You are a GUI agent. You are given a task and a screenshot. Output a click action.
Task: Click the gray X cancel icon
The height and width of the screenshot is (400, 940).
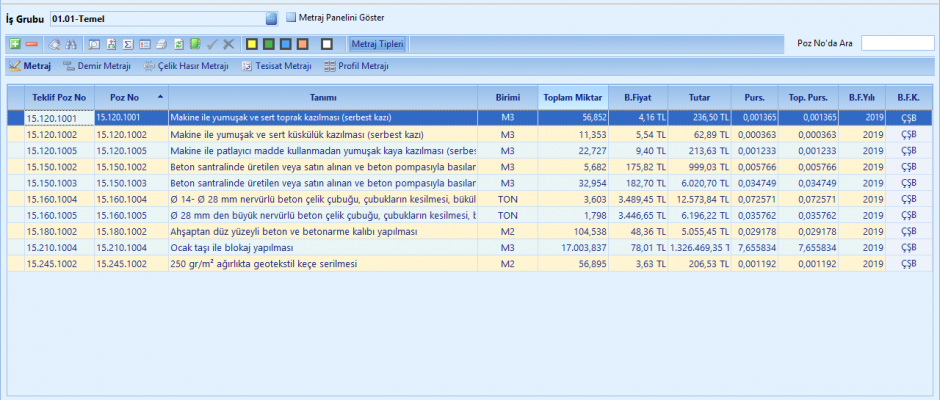point(229,44)
